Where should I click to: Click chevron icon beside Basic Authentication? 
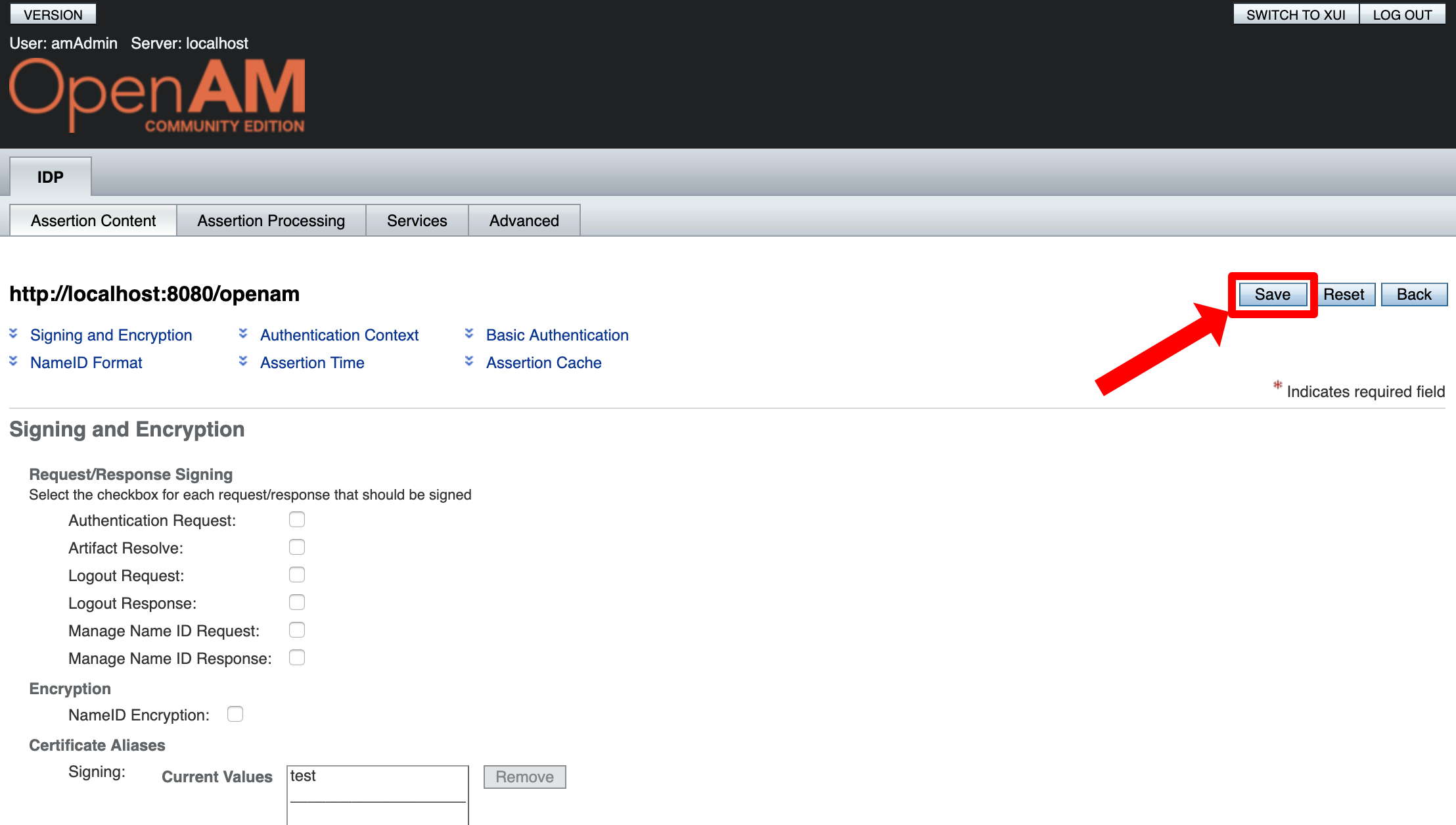pyautogui.click(x=469, y=334)
